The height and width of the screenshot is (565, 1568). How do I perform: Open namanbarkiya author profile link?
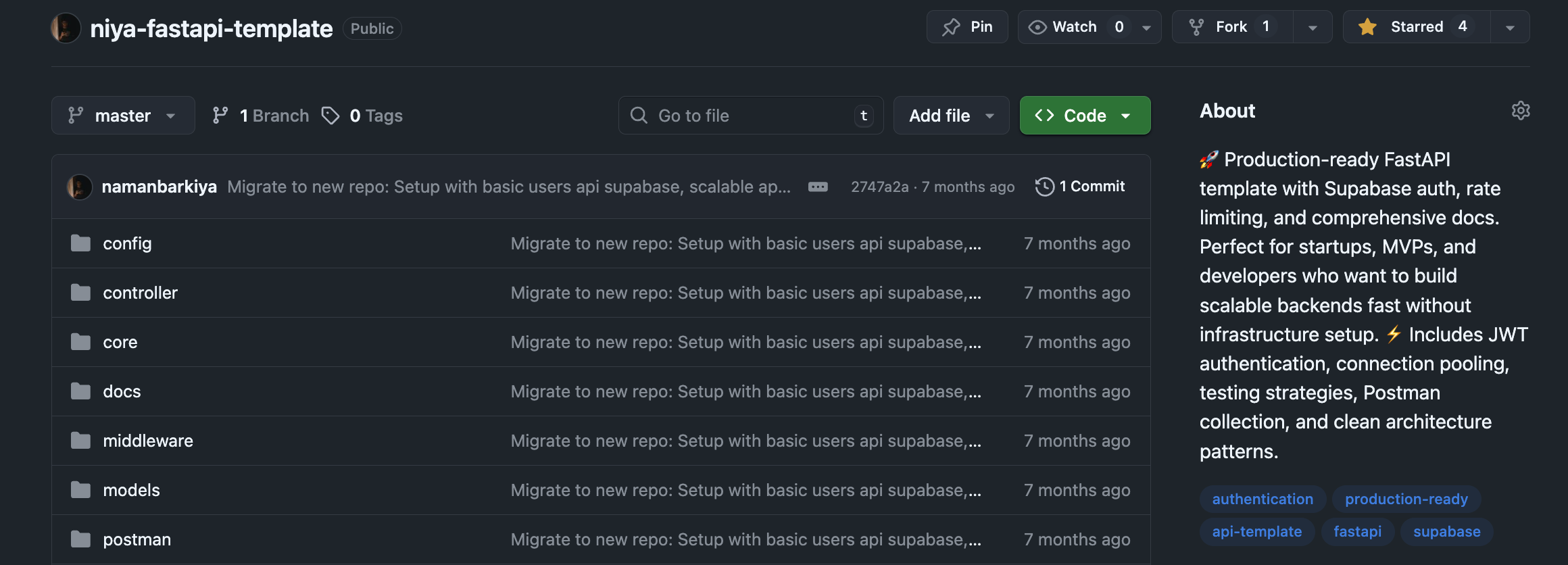pyautogui.click(x=159, y=187)
